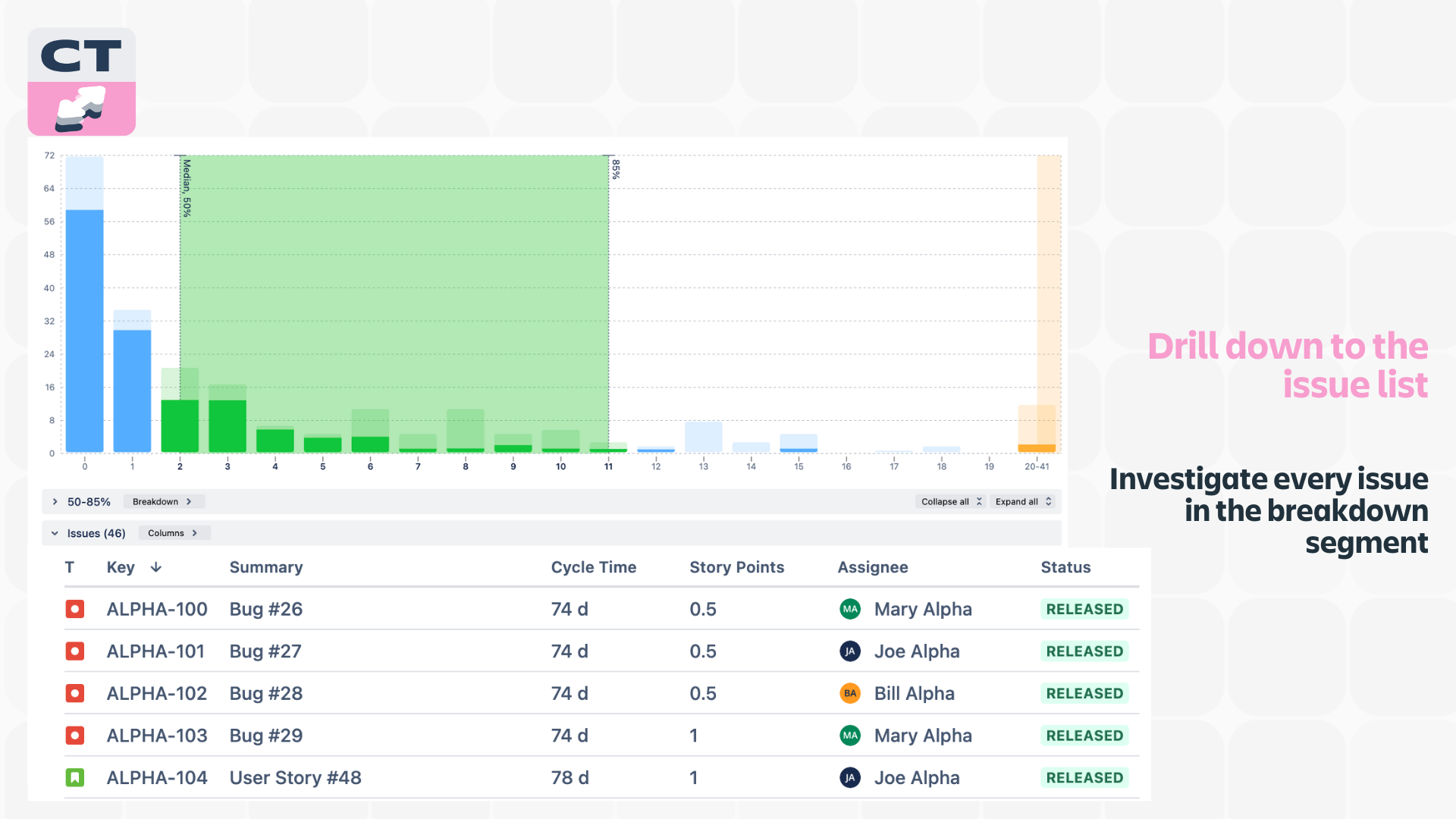Click Joe Alpha's avatar on ALPHA-101
1456x819 pixels.
850,651
